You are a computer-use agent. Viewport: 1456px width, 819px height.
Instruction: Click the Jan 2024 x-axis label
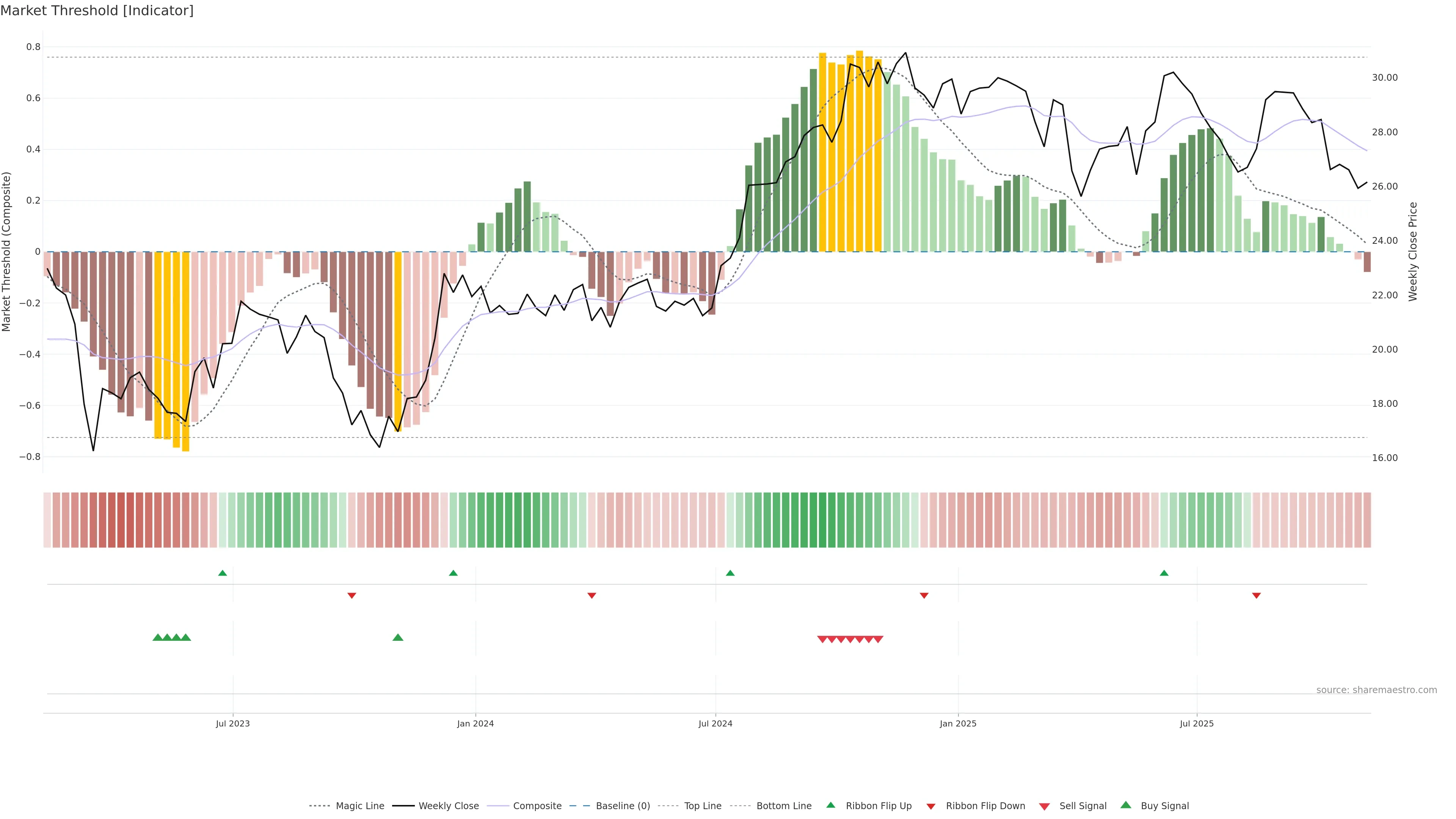[x=475, y=723]
